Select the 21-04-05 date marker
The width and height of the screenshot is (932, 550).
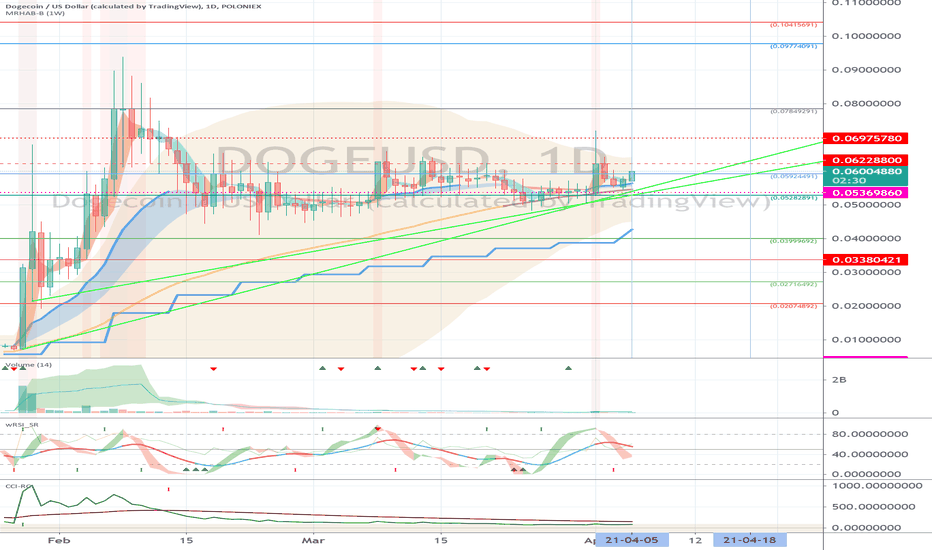pyautogui.click(x=632, y=540)
